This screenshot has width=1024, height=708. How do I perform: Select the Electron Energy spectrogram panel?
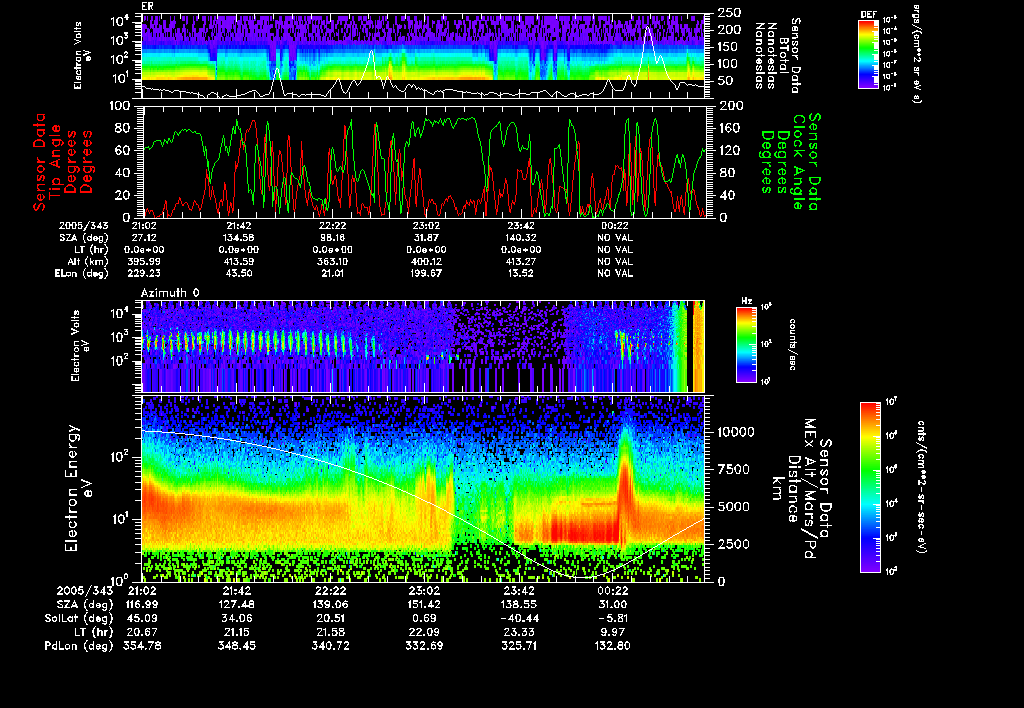[x=424, y=489]
